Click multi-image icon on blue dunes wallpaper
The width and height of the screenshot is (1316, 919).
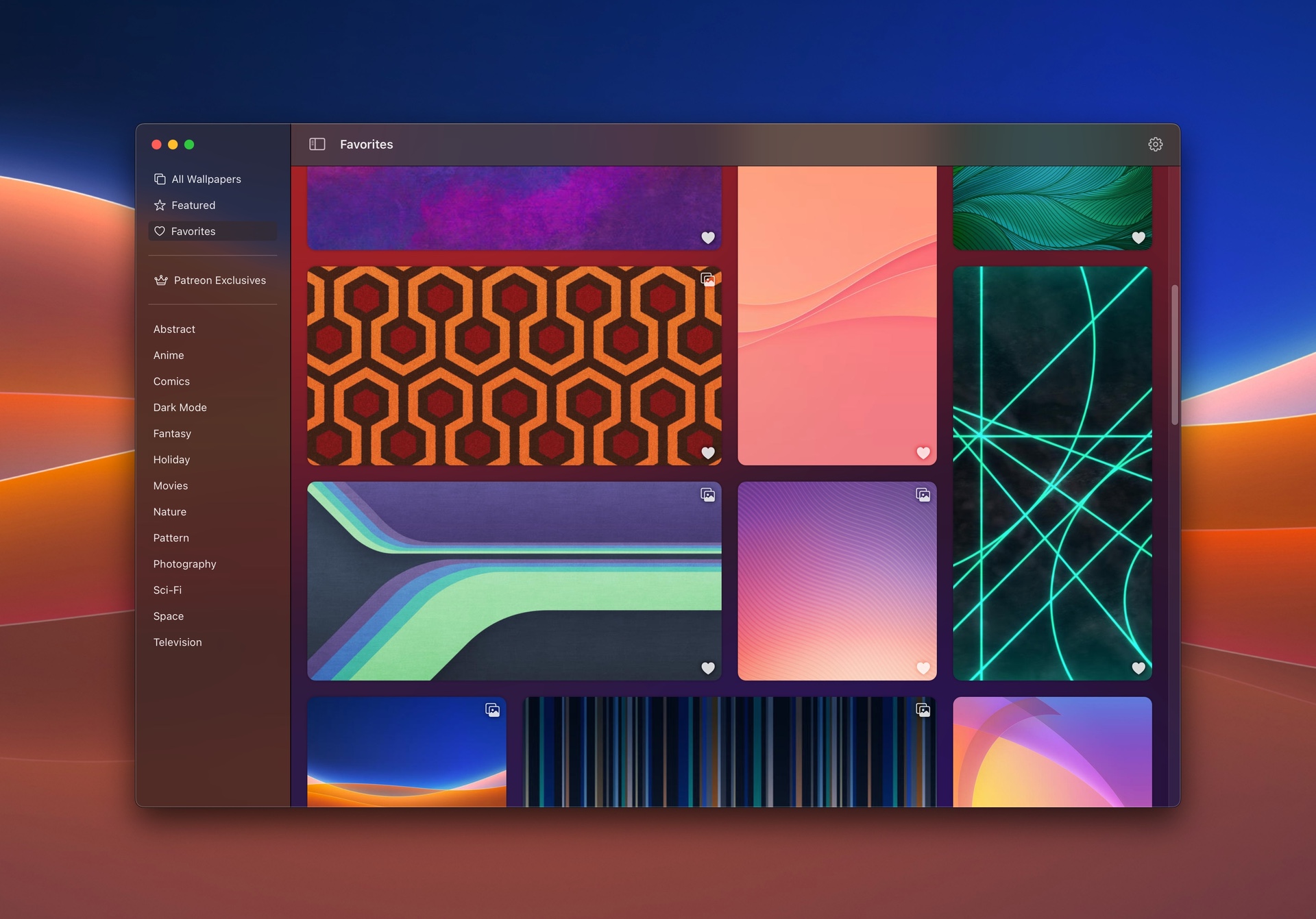pyautogui.click(x=492, y=710)
